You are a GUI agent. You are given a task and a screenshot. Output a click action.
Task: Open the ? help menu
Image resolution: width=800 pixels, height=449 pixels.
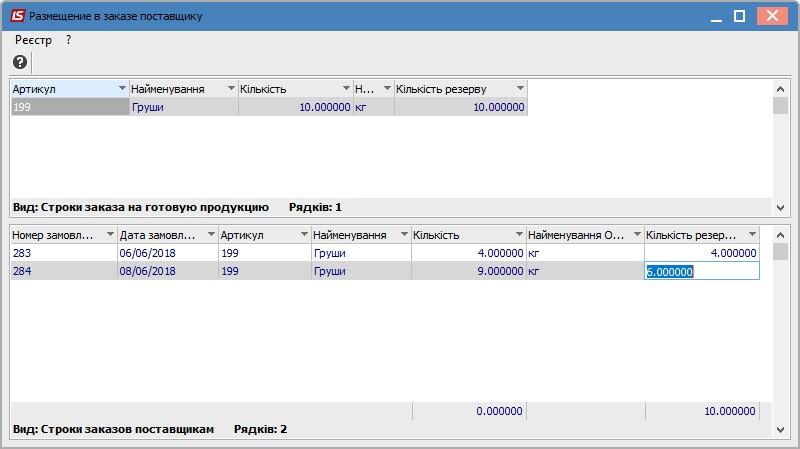click(x=68, y=40)
